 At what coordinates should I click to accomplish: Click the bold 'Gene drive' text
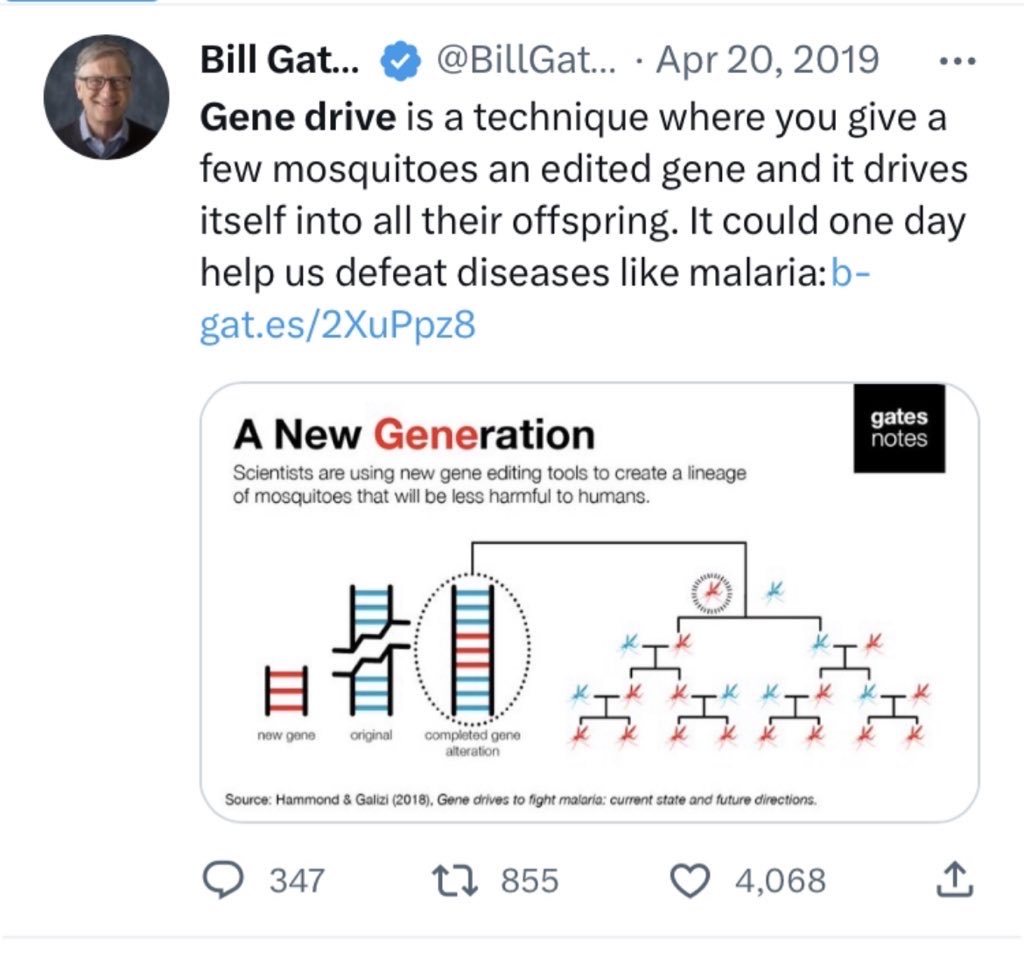click(298, 118)
